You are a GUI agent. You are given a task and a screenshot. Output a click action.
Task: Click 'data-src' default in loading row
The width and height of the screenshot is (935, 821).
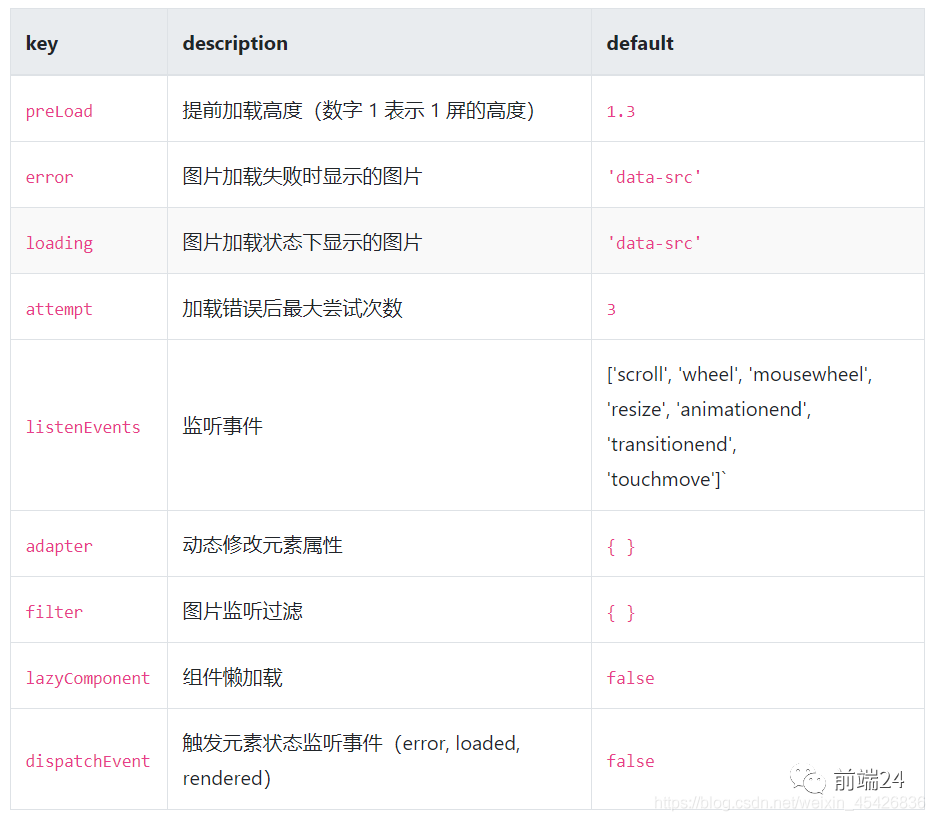654,243
